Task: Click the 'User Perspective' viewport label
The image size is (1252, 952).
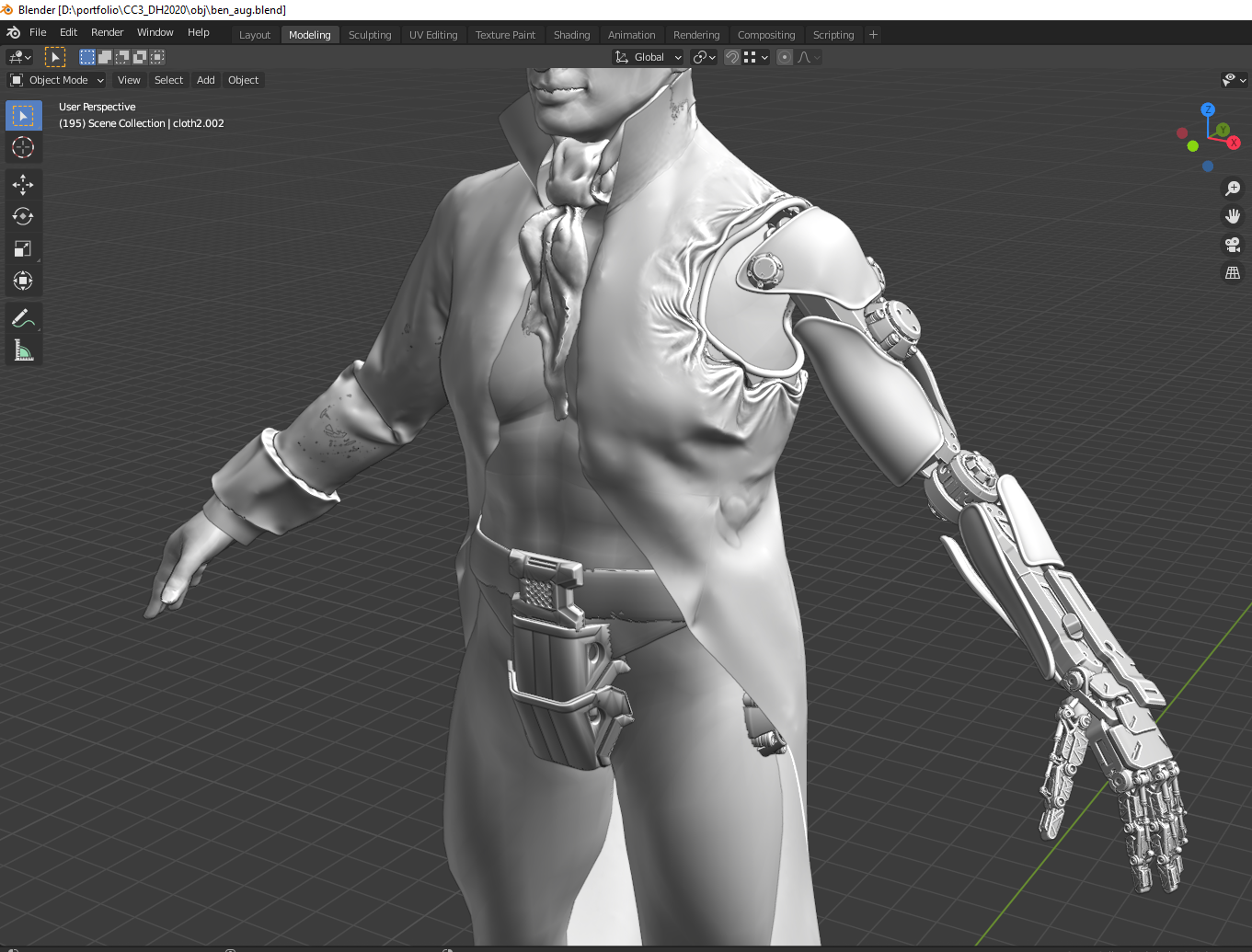Action: [x=98, y=107]
